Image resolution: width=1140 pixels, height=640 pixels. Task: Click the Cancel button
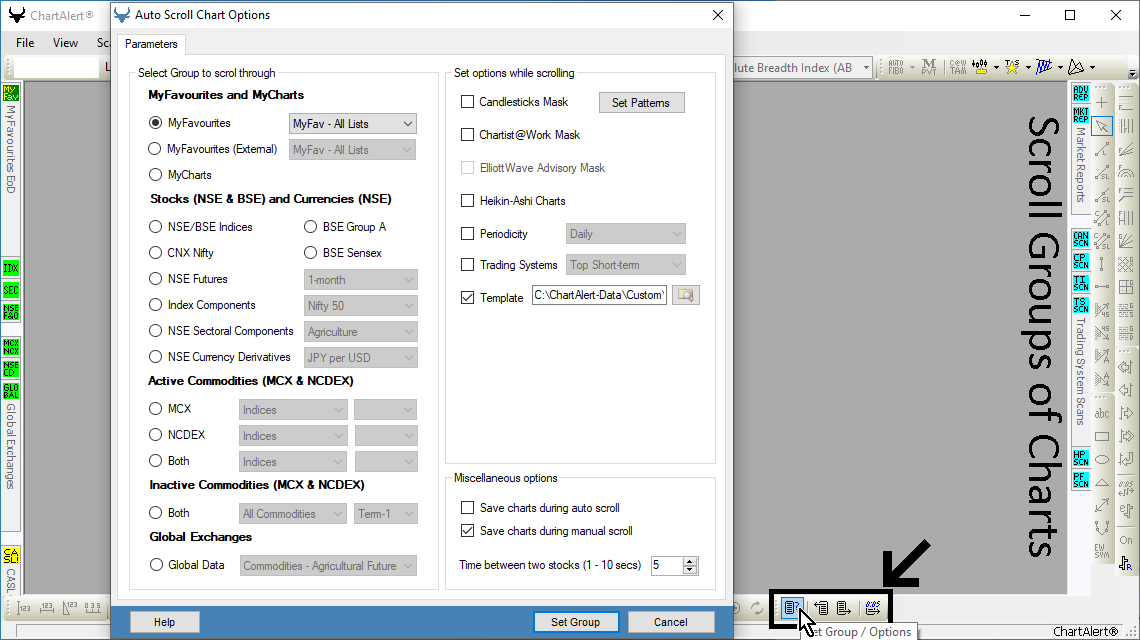670,622
